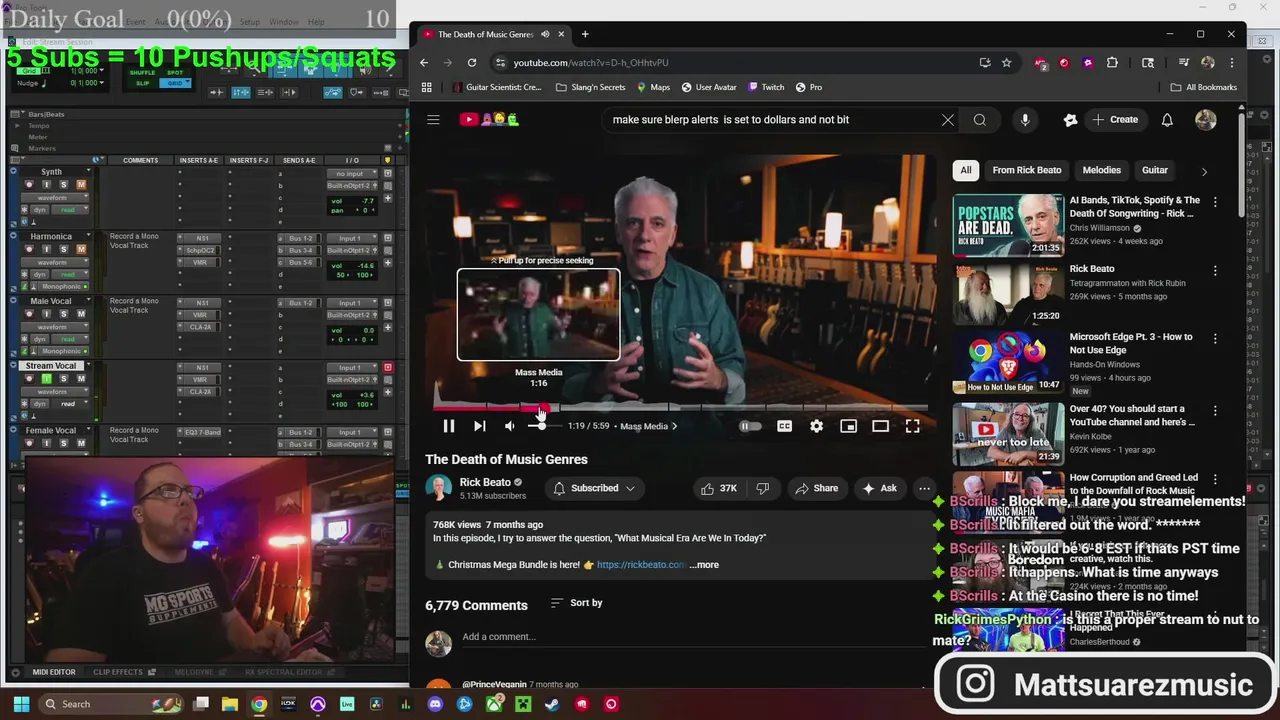Mute the Female Vocal track
The image size is (1280, 720).
[81, 443]
